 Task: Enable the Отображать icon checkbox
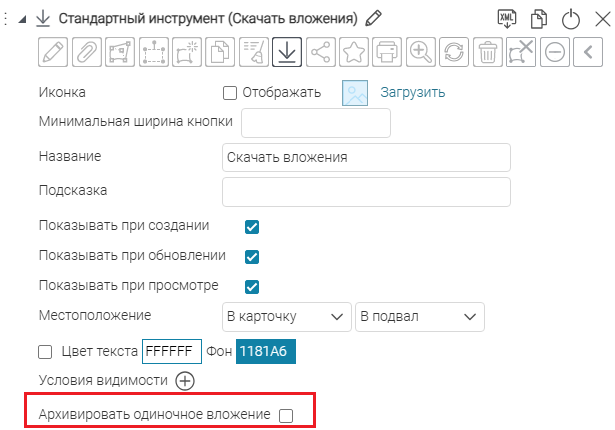click(x=229, y=93)
